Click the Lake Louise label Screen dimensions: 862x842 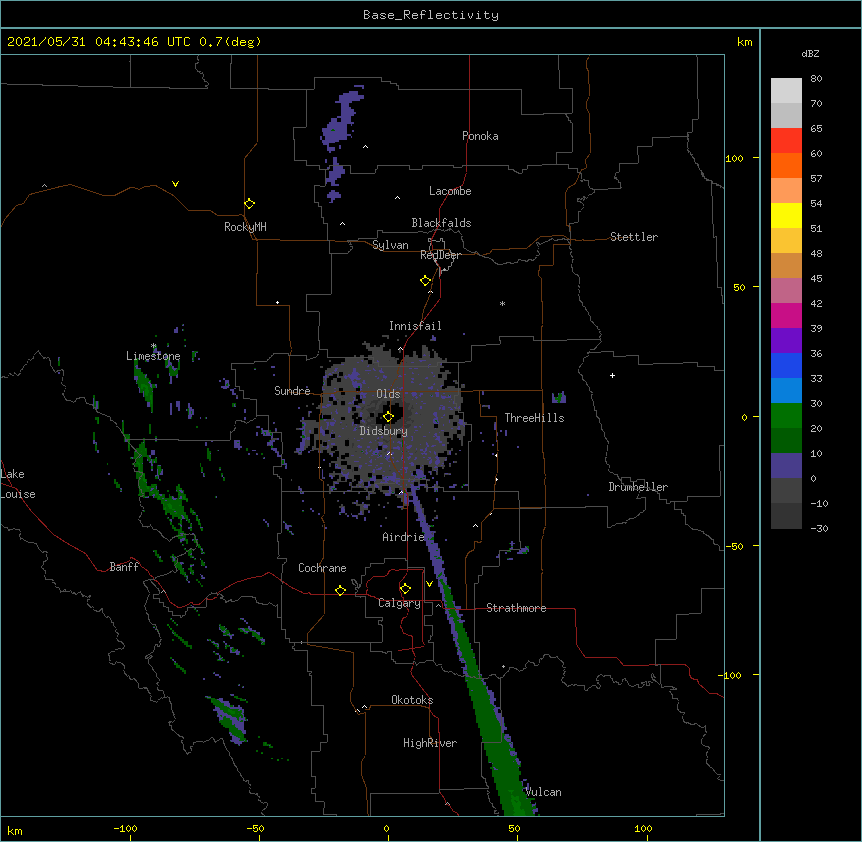pos(16,484)
